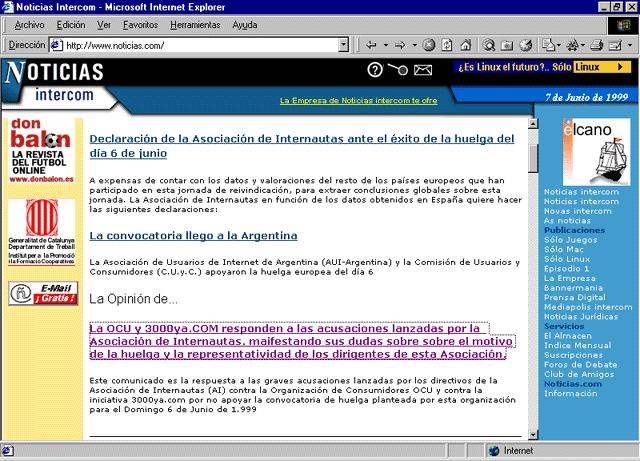Expand the address bar dropdown list

[344, 45]
